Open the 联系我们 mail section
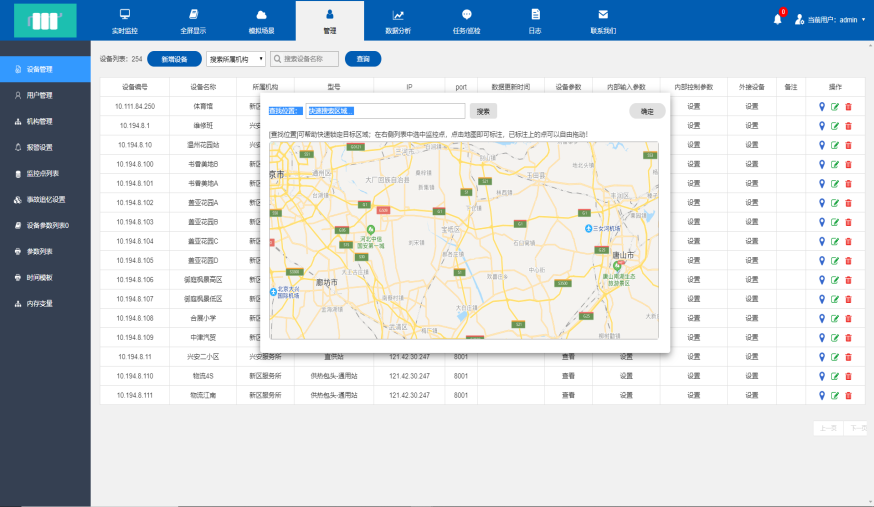 pos(602,21)
